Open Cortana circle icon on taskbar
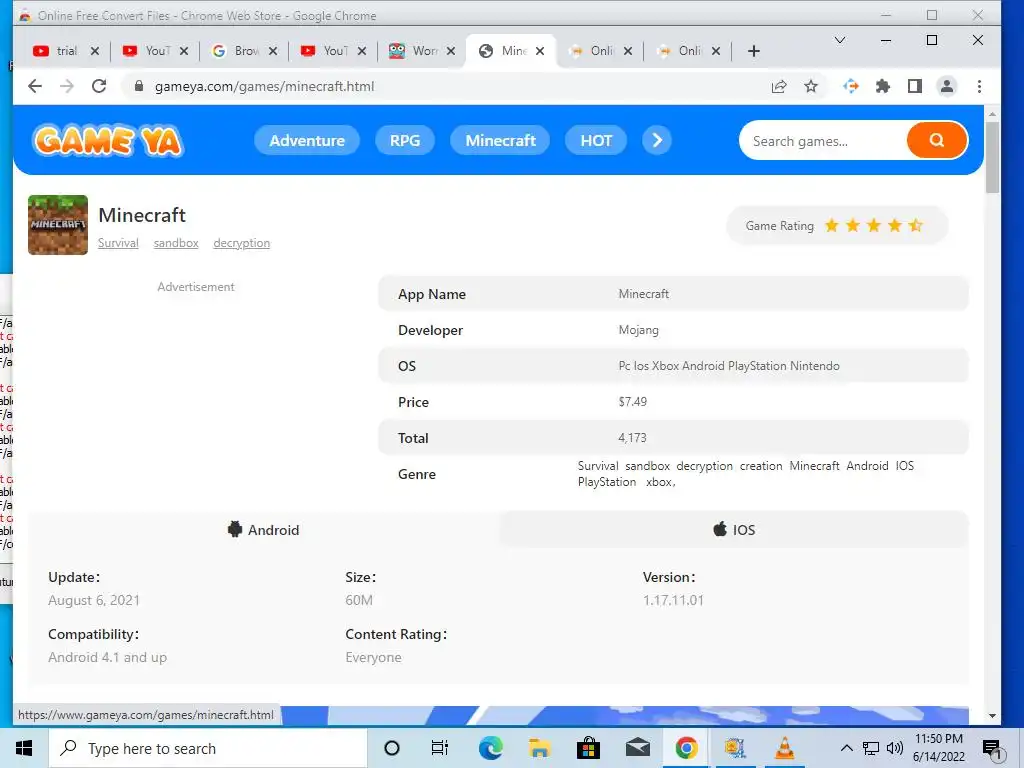The width and height of the screenshot is (1024, 768). pos(392,748)
